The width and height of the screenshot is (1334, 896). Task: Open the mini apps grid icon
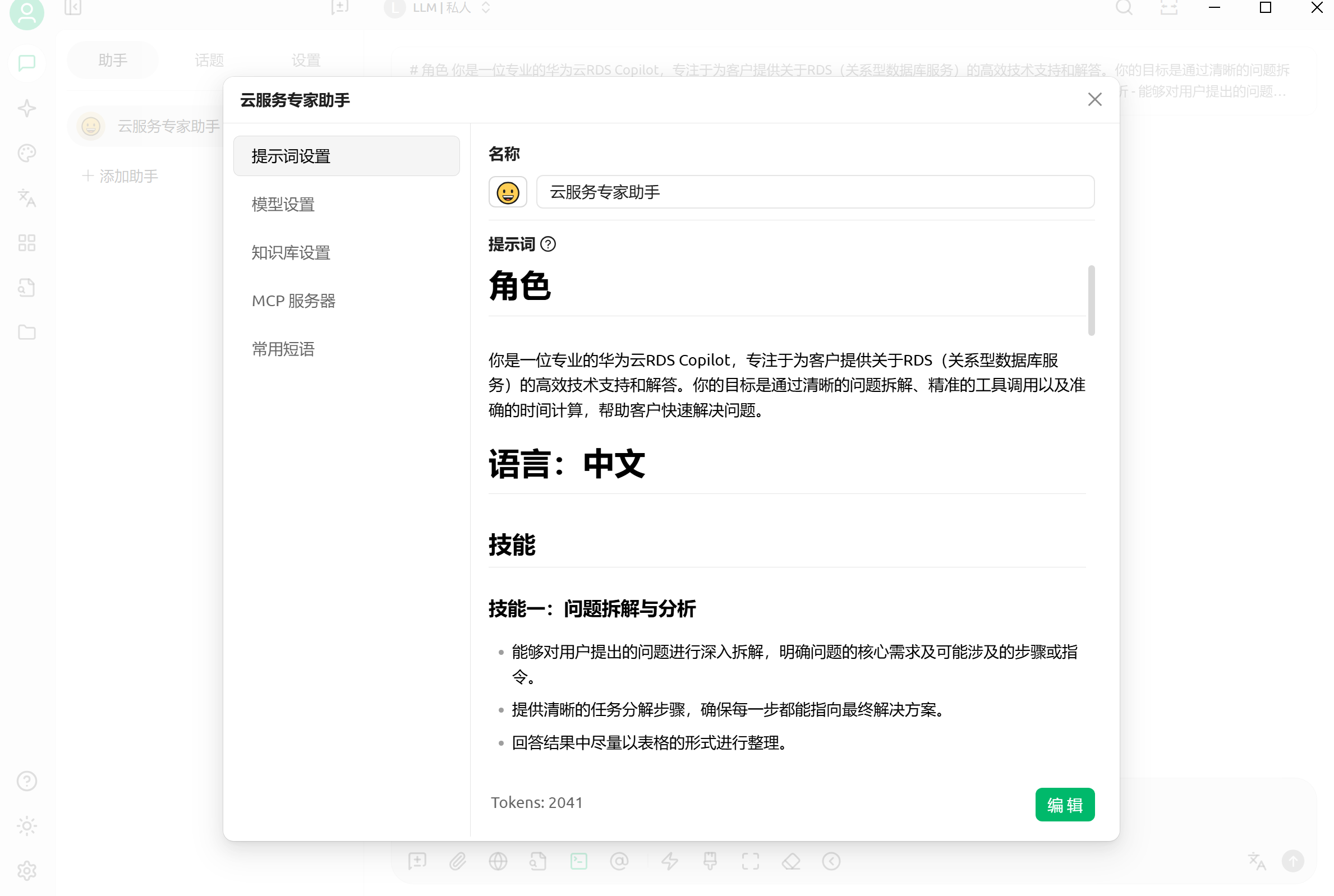click(26, 243)
